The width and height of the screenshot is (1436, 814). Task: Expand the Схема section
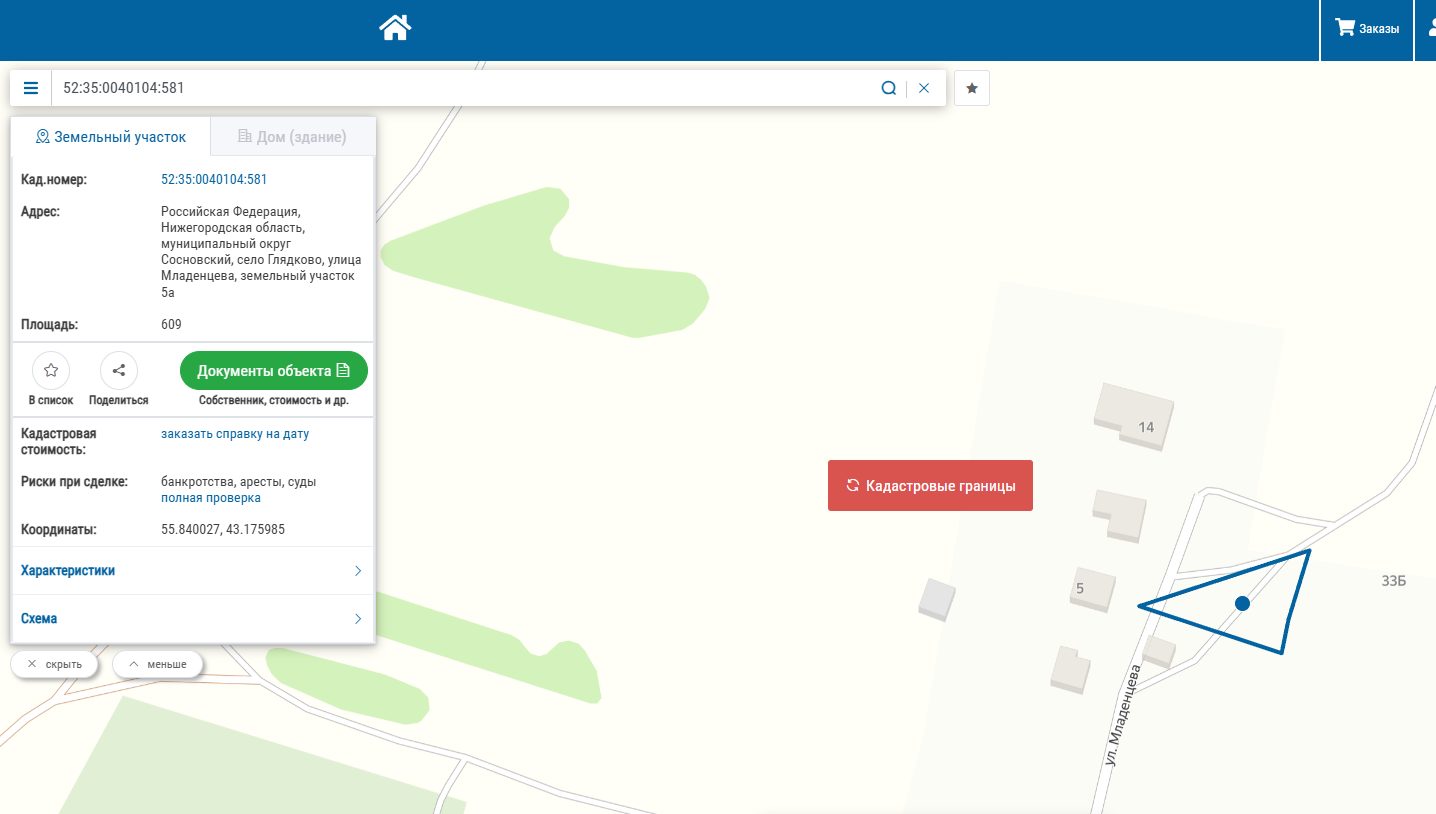pyautogui.click(x=192, y=619)
